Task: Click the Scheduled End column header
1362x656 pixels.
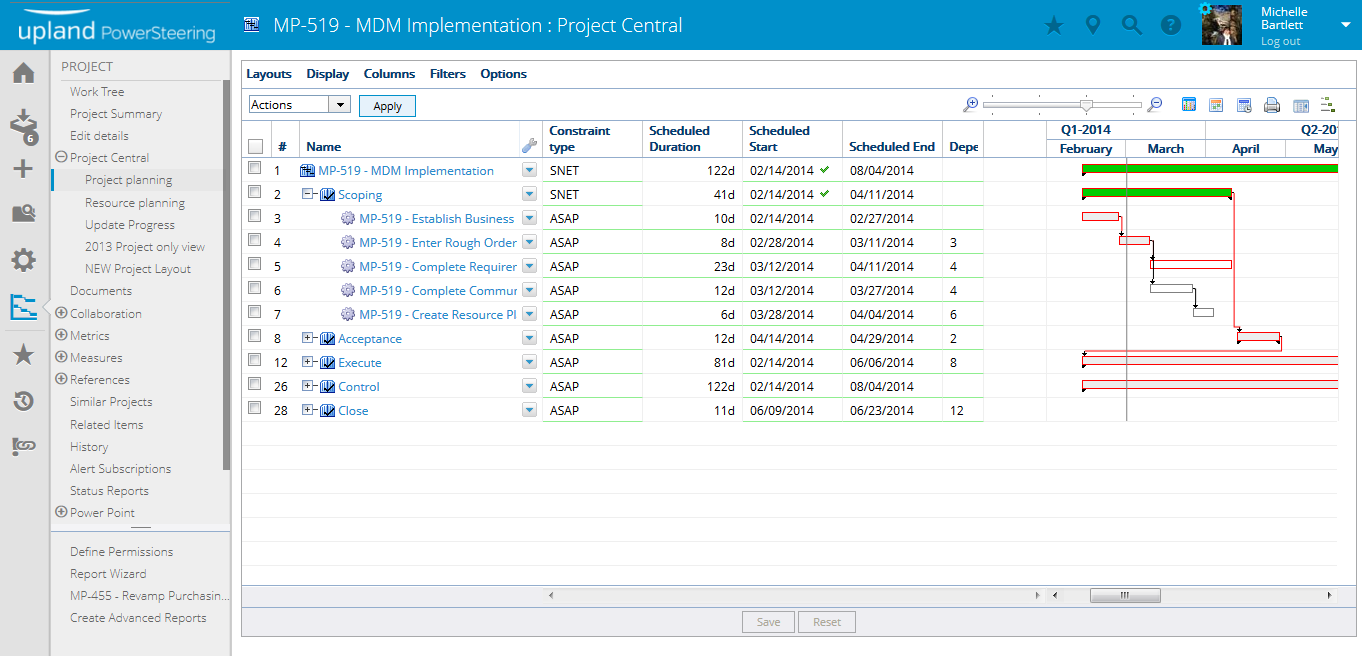Action: pos(892,146)
